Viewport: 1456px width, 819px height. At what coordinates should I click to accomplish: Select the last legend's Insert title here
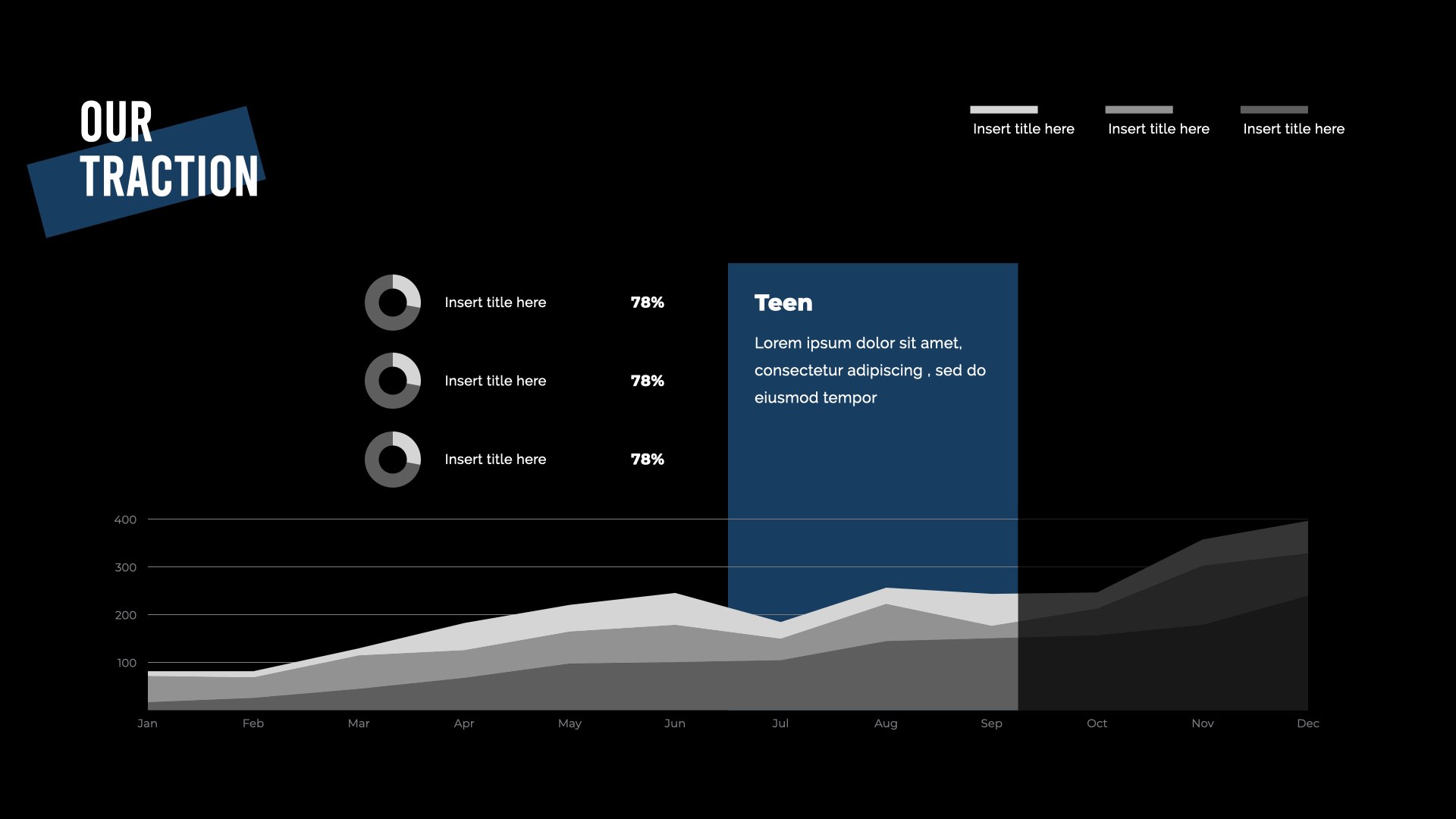coord(1293,129)
